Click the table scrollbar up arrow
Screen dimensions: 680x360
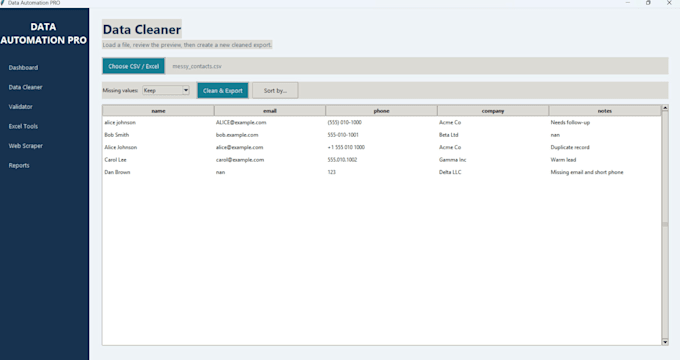click(665, 108)
